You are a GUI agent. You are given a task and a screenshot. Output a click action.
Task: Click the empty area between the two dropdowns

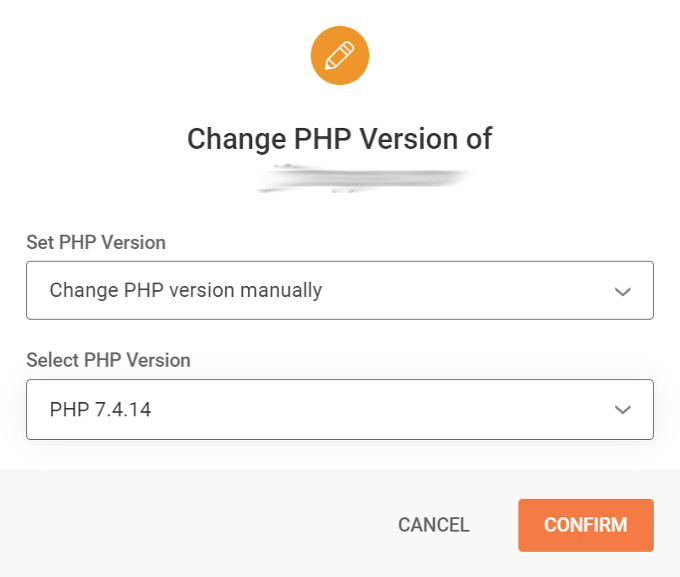click(x=400, y=340)
